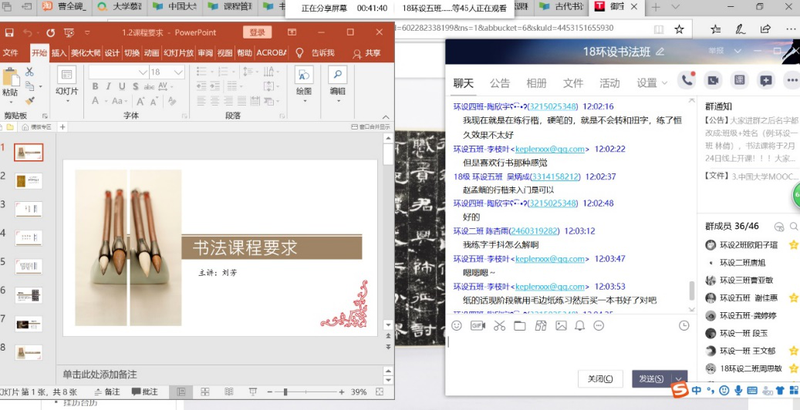This screenshot has width=800, height=410.
Task: Switch to the 插入 ribbon tab
Action: 59,53
